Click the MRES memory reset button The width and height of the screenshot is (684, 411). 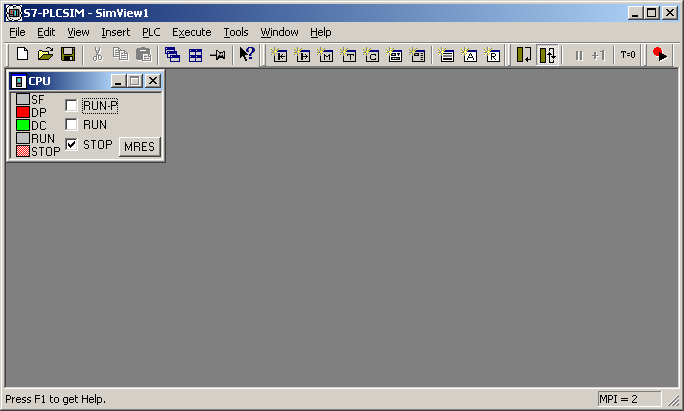click(x=140, y=147)
